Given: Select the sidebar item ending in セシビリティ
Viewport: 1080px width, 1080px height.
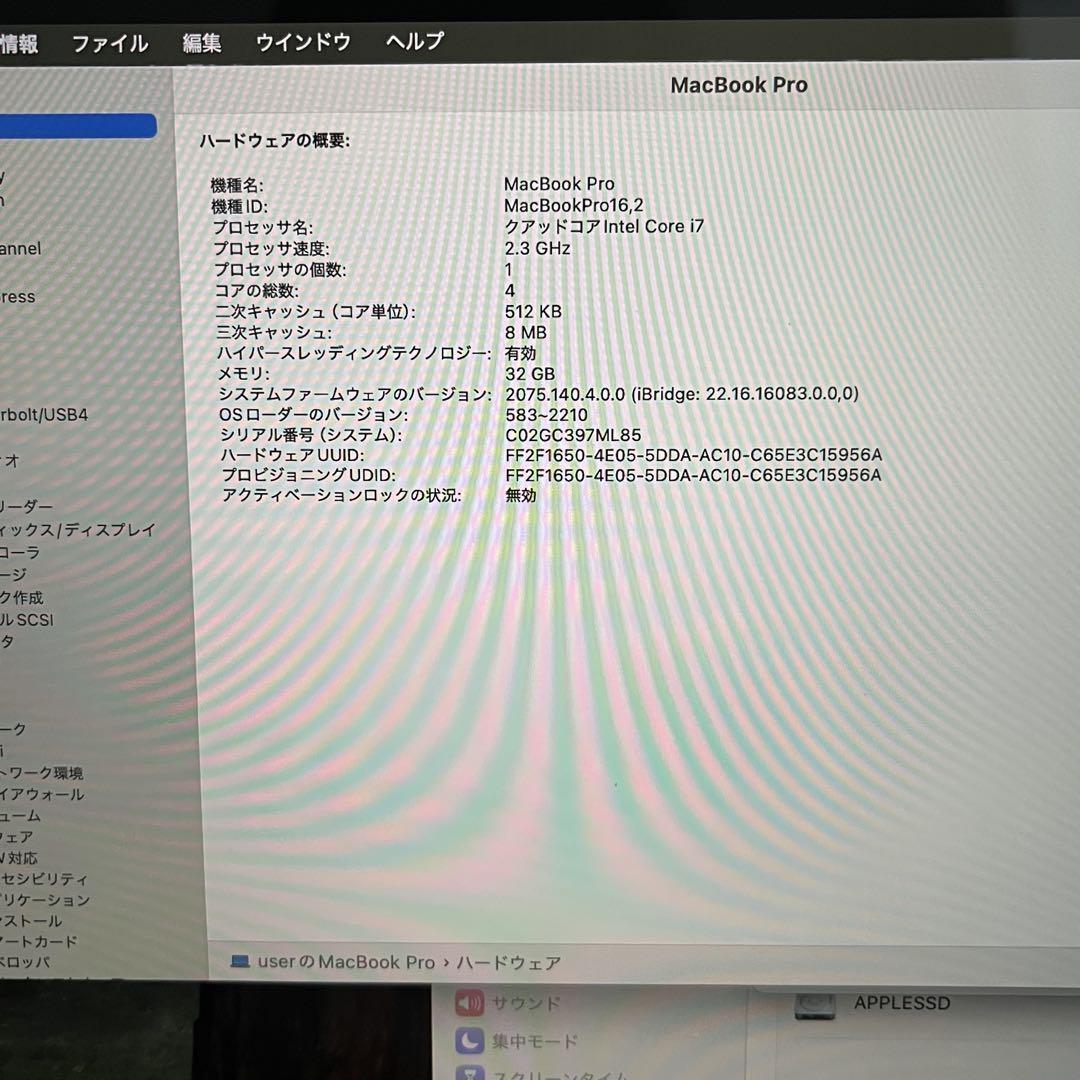Looking at the screenshot, I should (44, 879).
